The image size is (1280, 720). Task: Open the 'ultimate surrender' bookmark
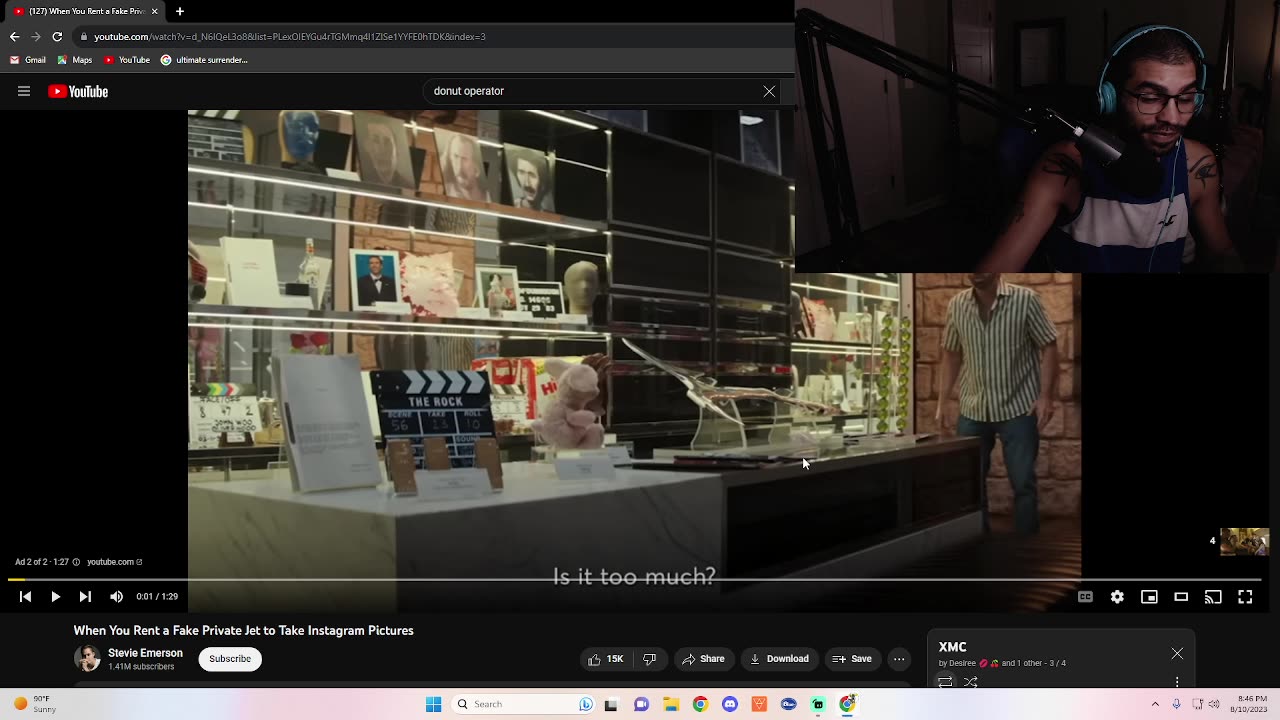204,60
